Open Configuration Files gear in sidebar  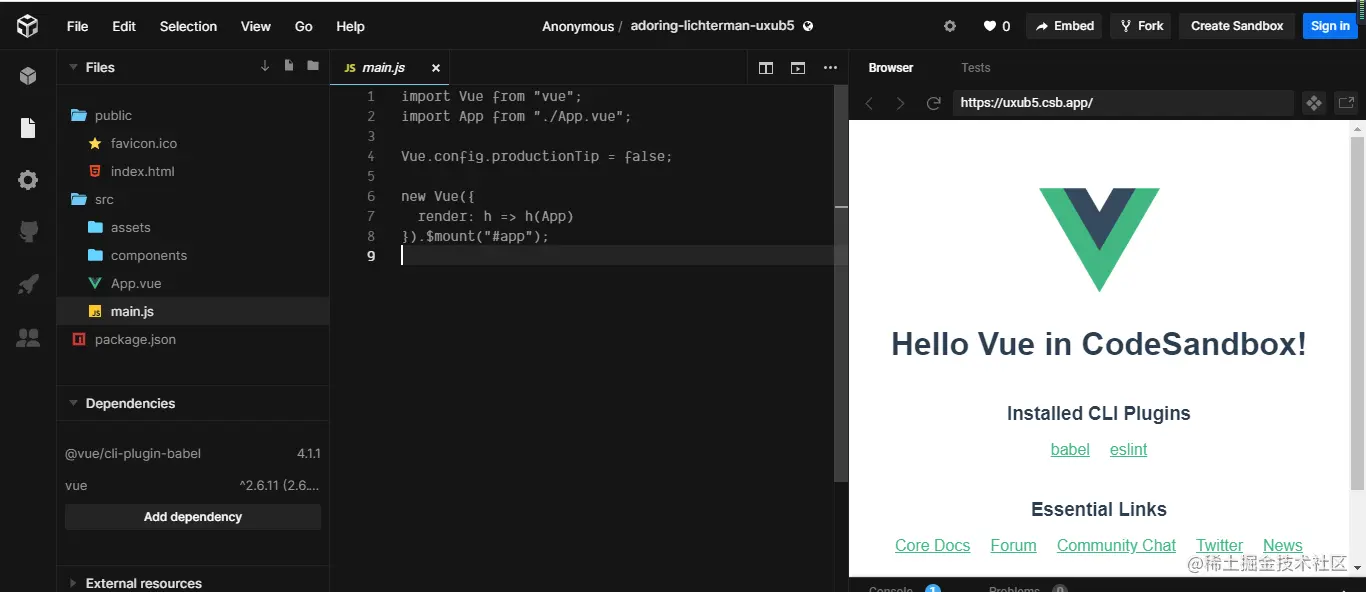(x=28, y=180)
